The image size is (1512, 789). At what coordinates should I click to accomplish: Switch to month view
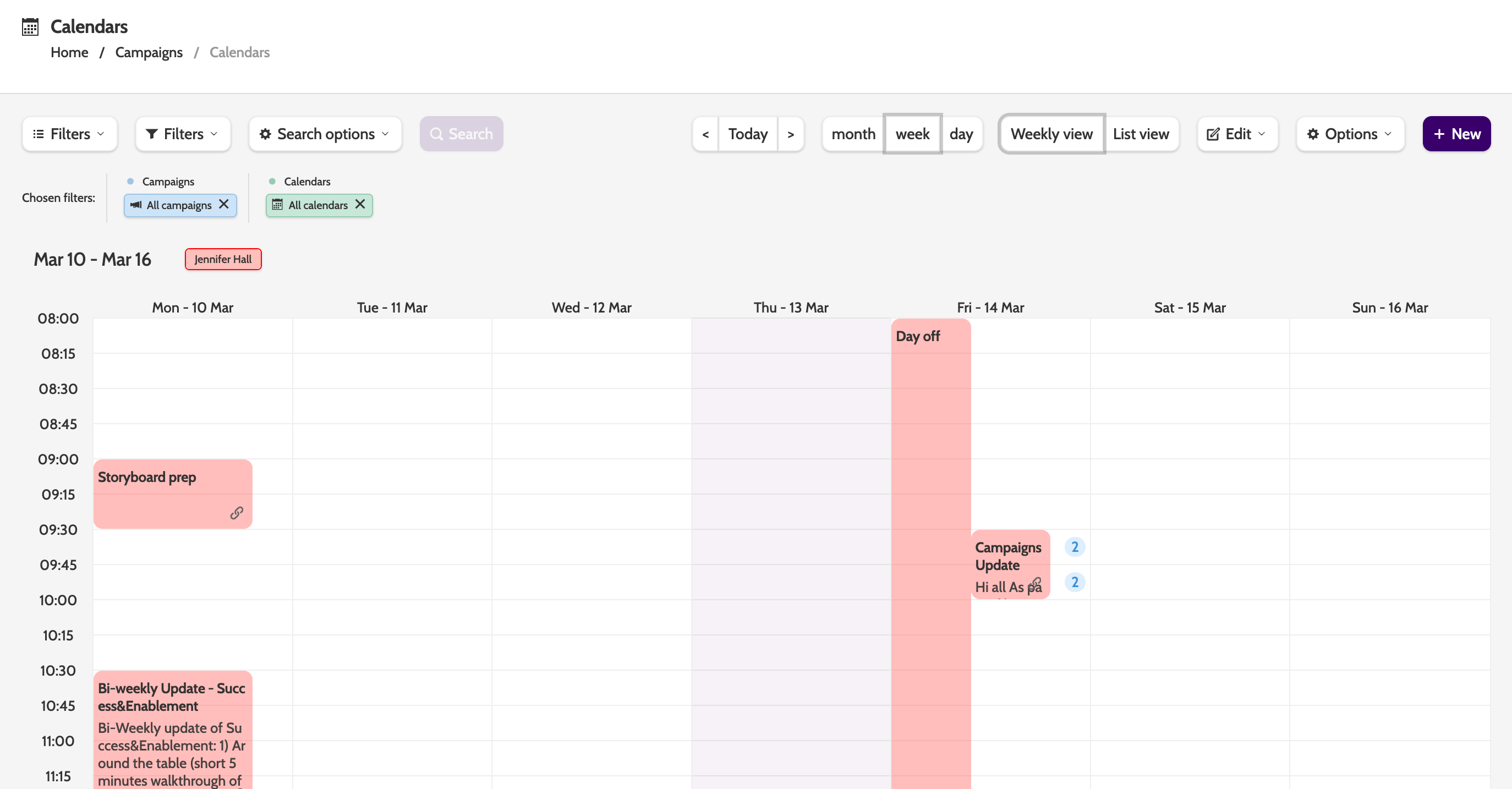[853, 134]
